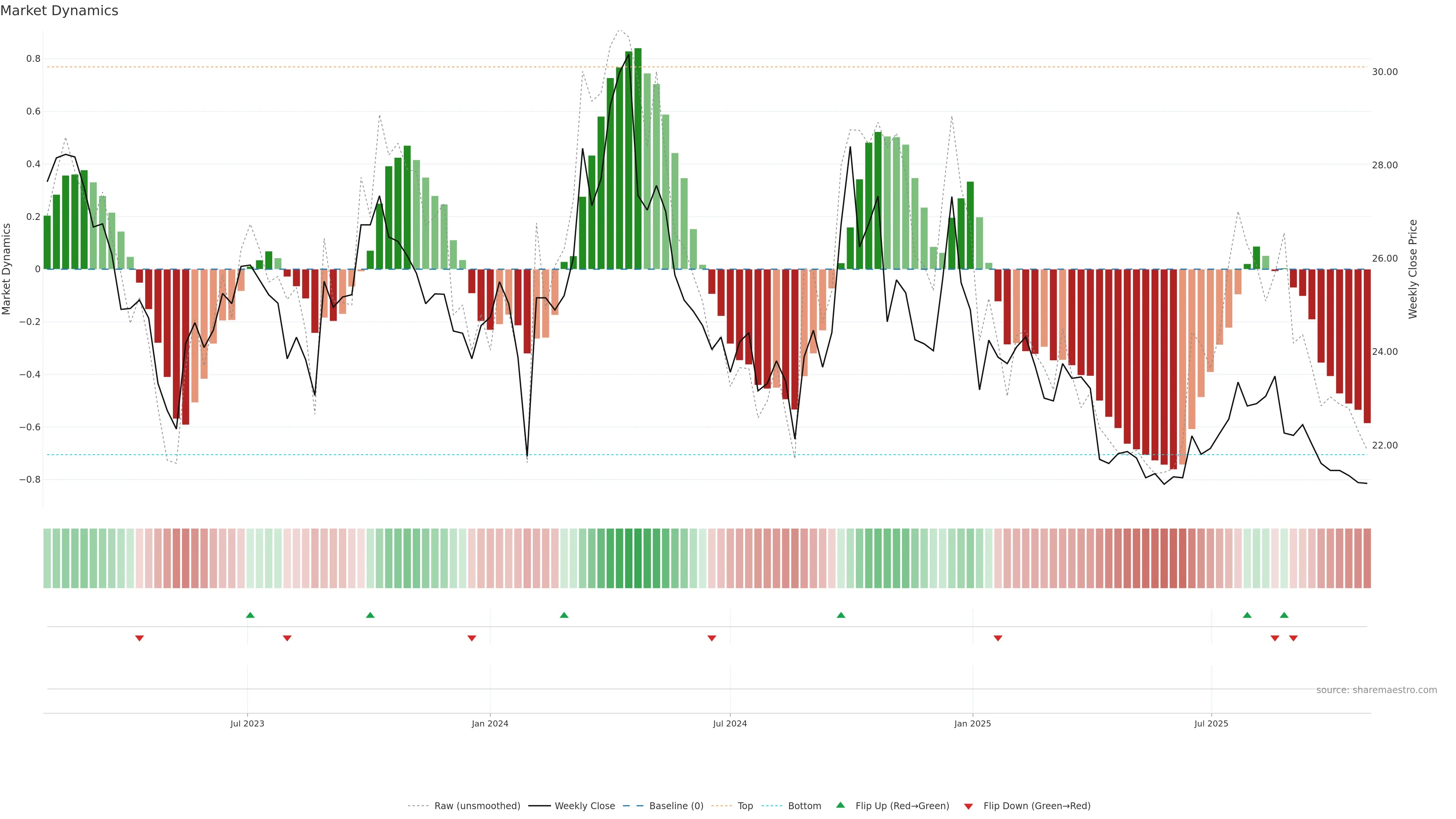Click the Jan 2024 x-axis label
Viewport: 1456px width, 819px height.
point(490,723)
